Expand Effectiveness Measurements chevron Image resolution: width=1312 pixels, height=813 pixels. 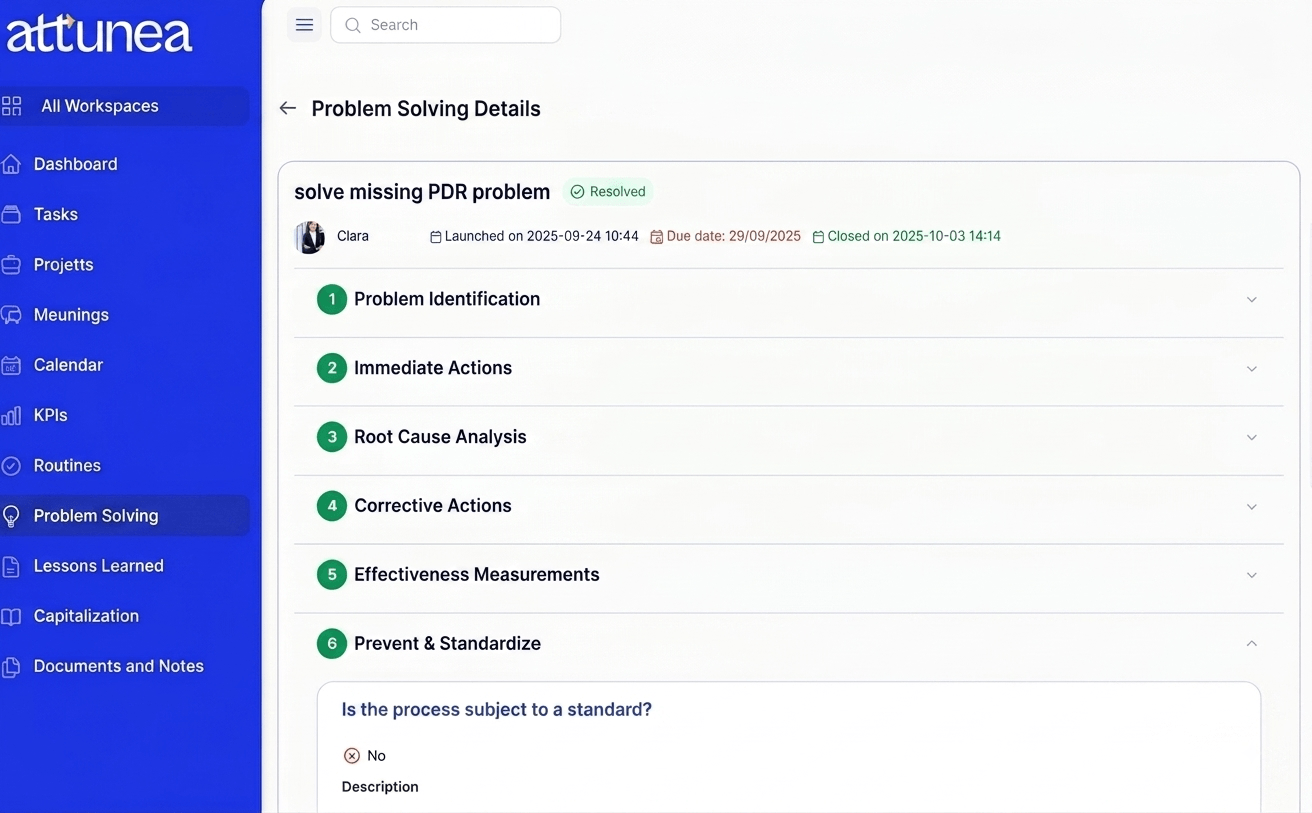point(1252,576)
